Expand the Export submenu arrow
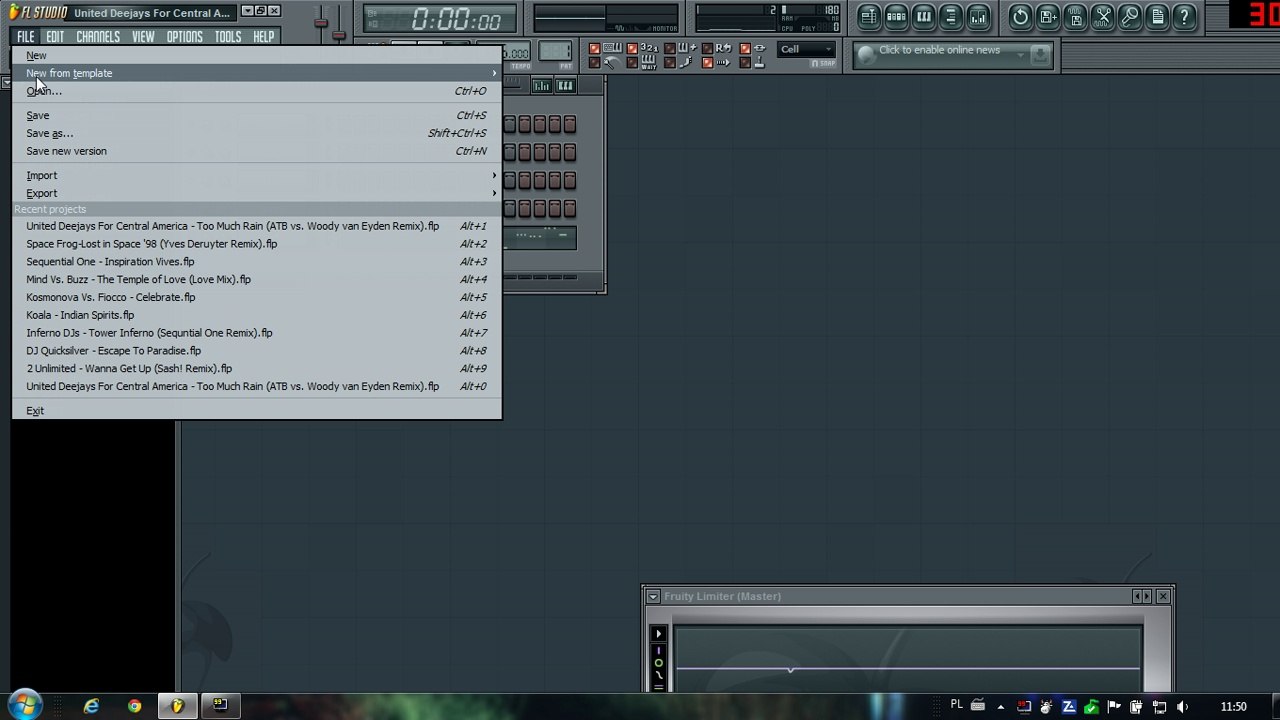The height and width of the screenshot is (720, 1280). coord(494,193)
